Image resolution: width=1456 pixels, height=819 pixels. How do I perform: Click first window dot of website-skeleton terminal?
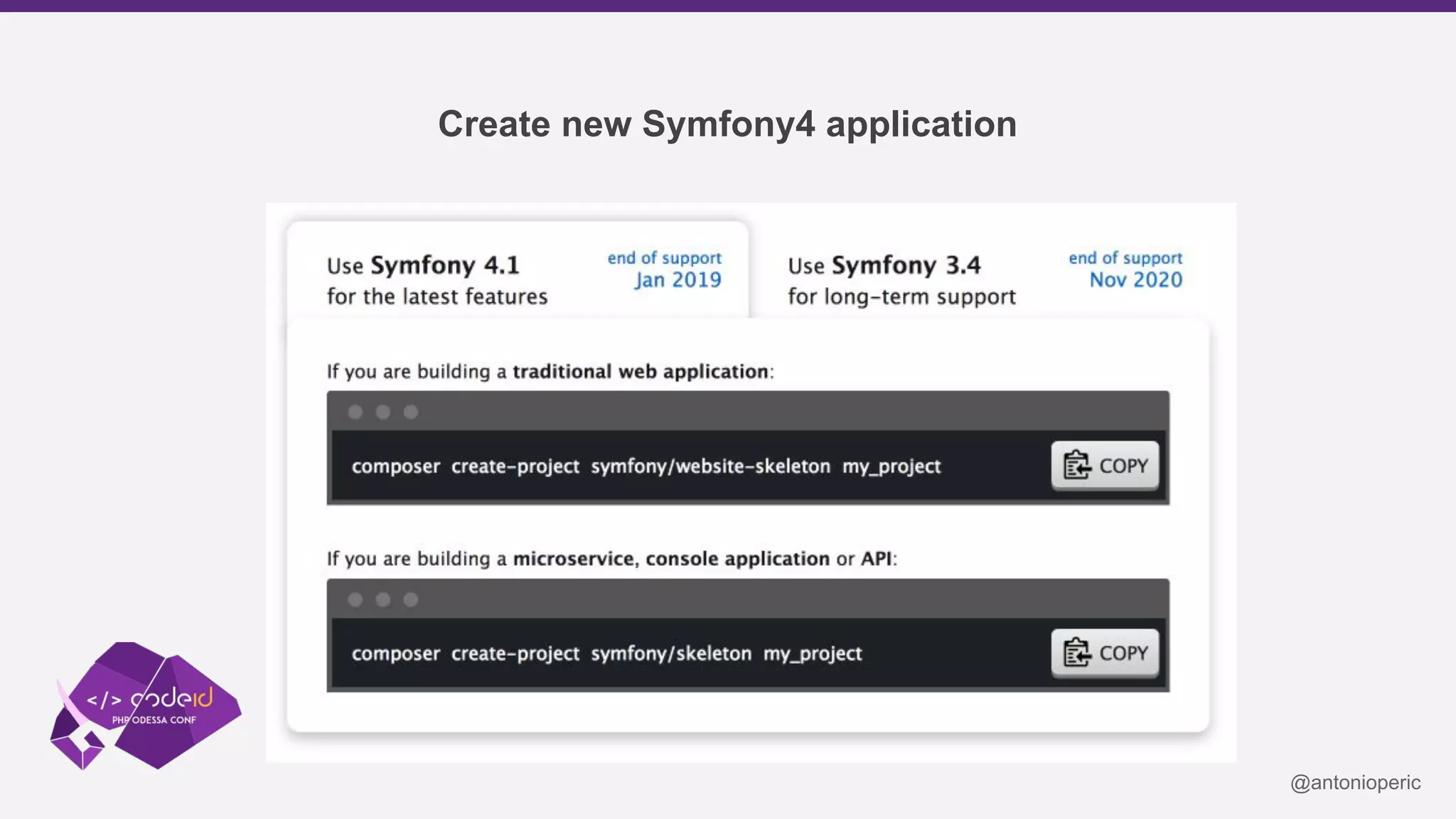tap(355, 412)
